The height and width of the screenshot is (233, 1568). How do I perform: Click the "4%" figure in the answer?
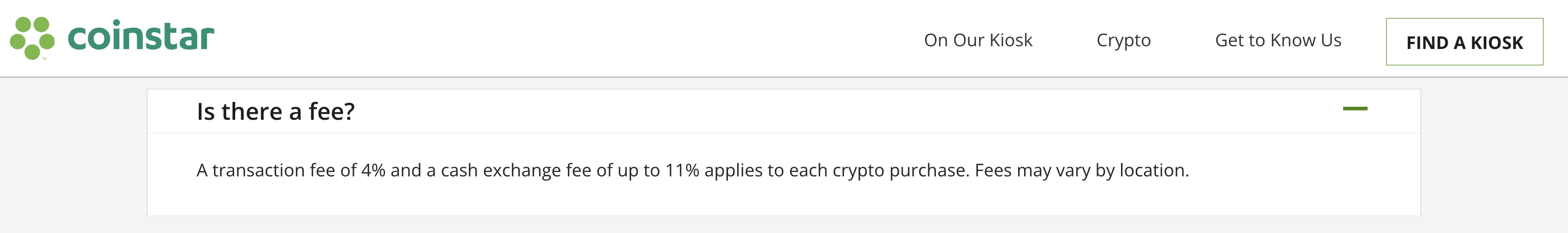(x=373, y=170)
